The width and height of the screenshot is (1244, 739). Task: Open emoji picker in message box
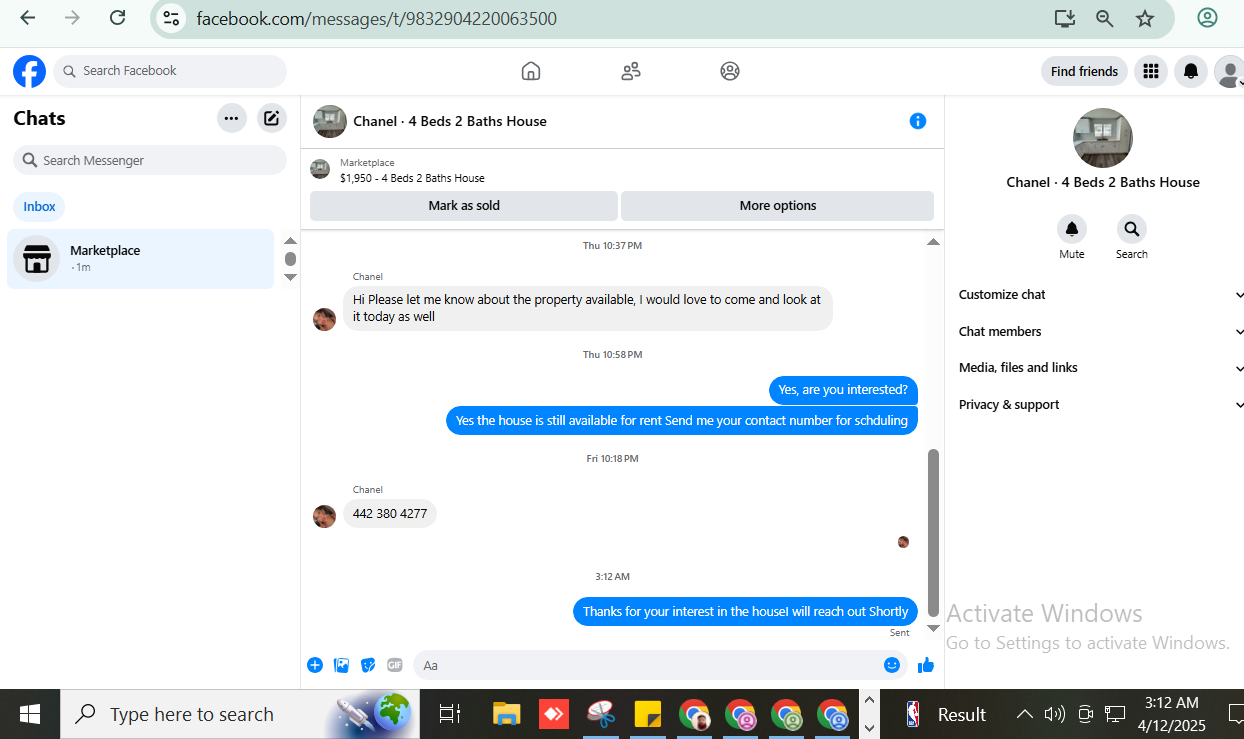coord(892,665)
